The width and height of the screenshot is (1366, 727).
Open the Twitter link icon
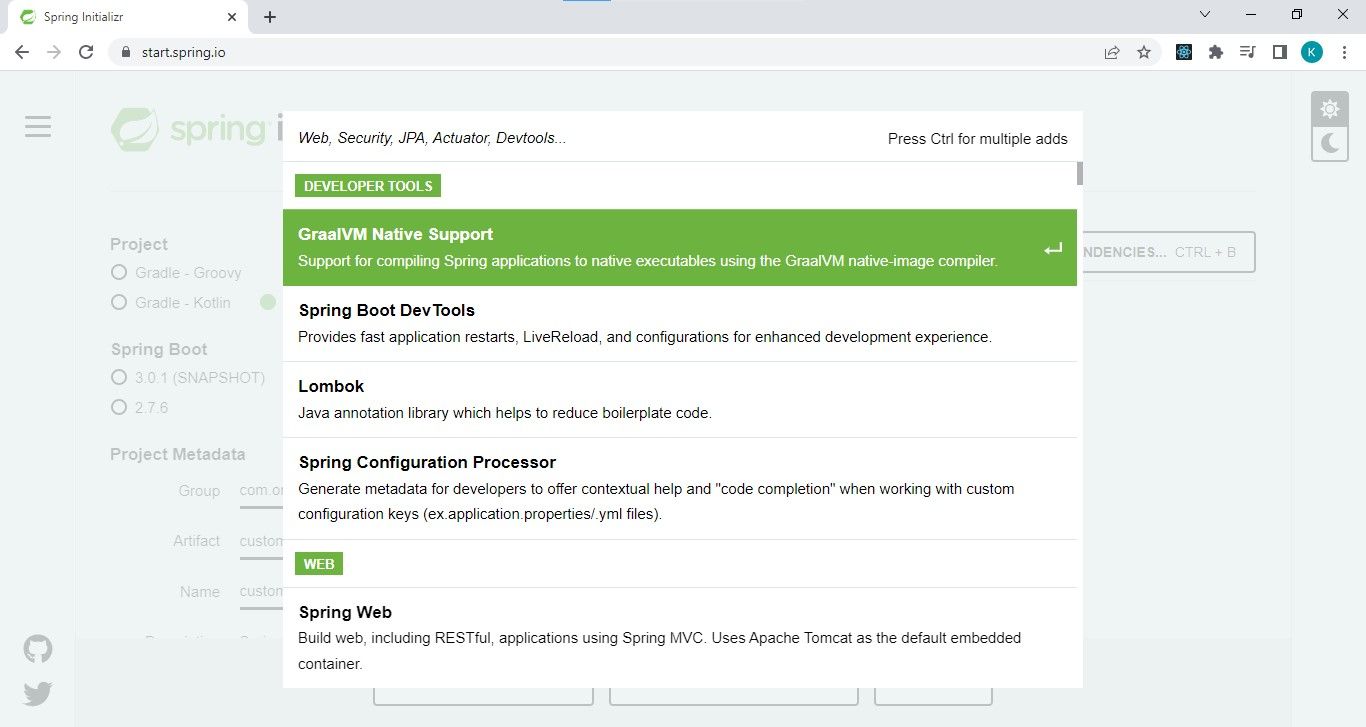coord(38,693)
